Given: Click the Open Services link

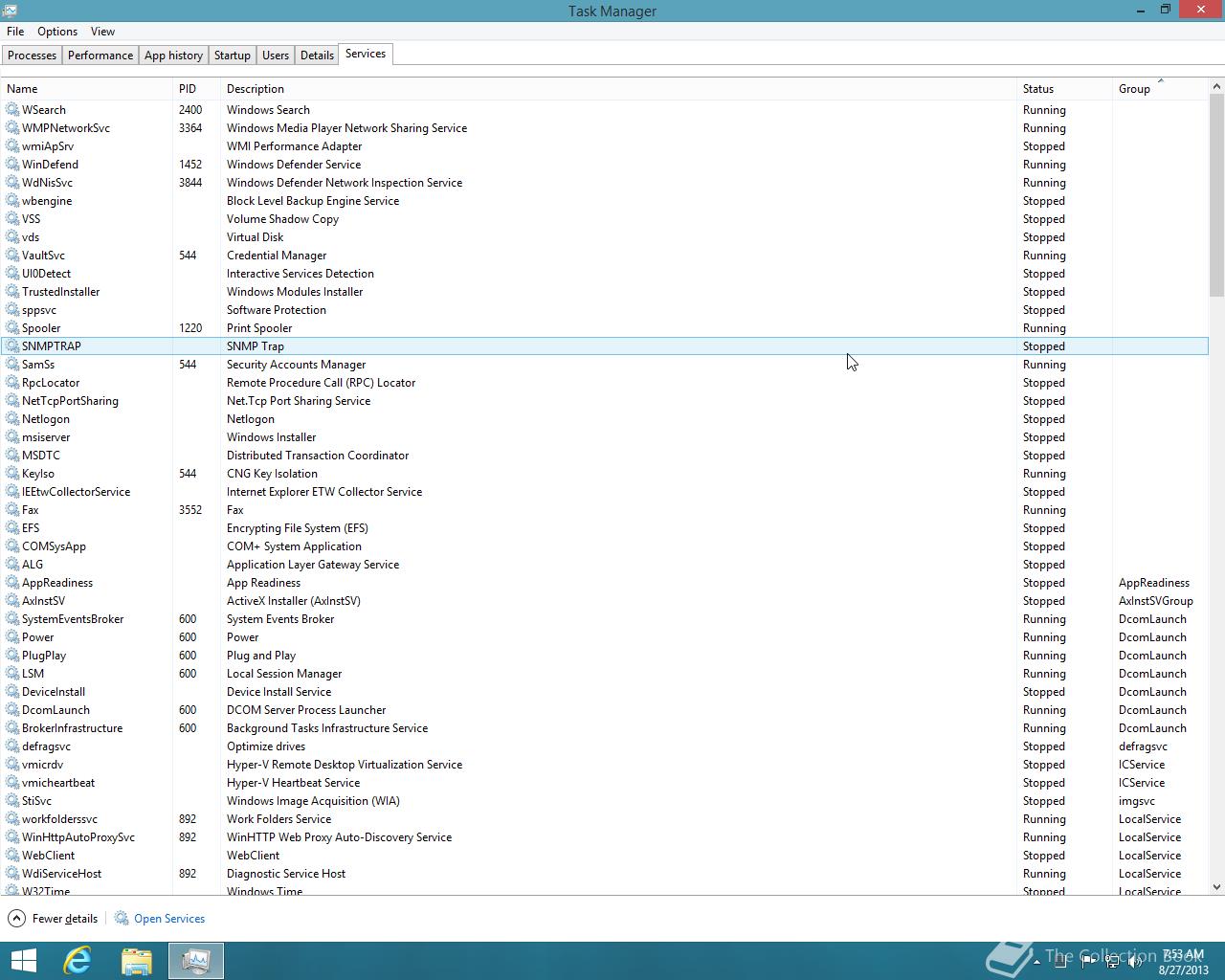Looking at the screenshot, I should (169, 919).
